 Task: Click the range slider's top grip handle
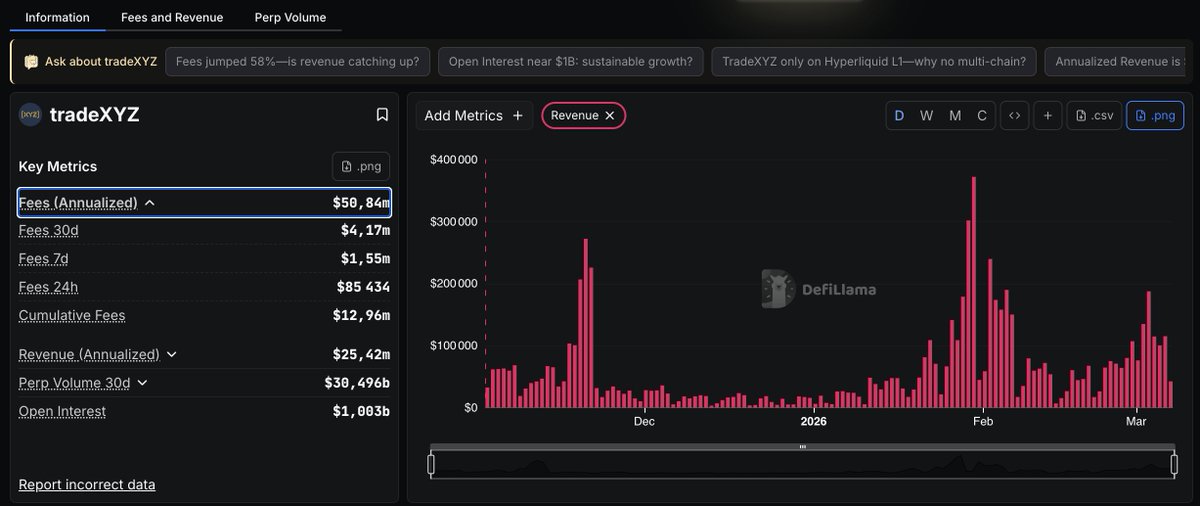[803, 447]
